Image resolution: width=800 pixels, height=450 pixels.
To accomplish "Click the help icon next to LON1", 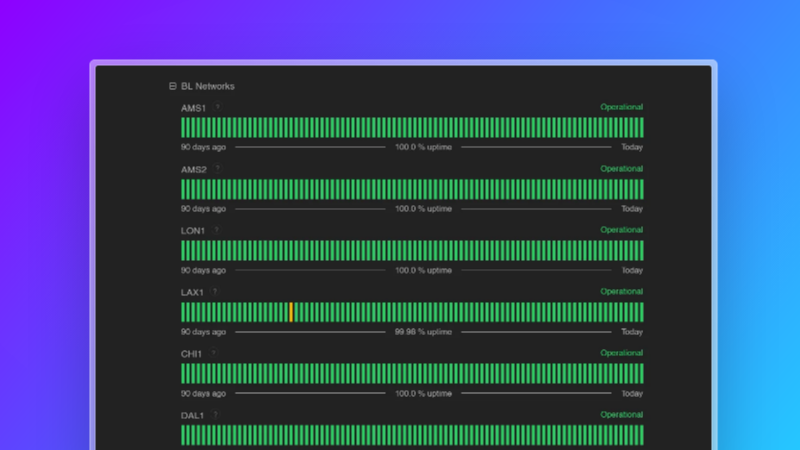I will click(x=216, y=230).
